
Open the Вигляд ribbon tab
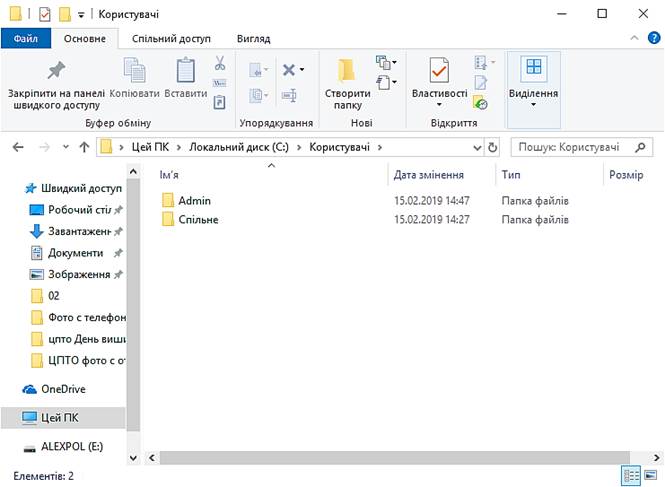(253, 39)
